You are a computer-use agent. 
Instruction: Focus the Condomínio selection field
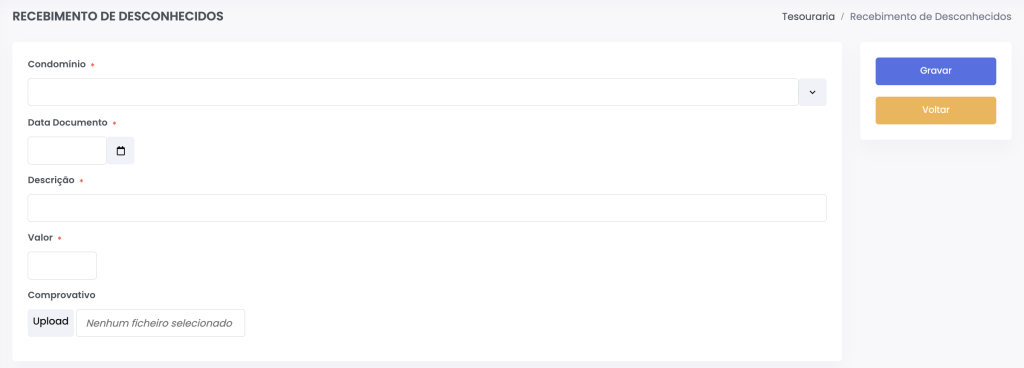pos(413,92)
